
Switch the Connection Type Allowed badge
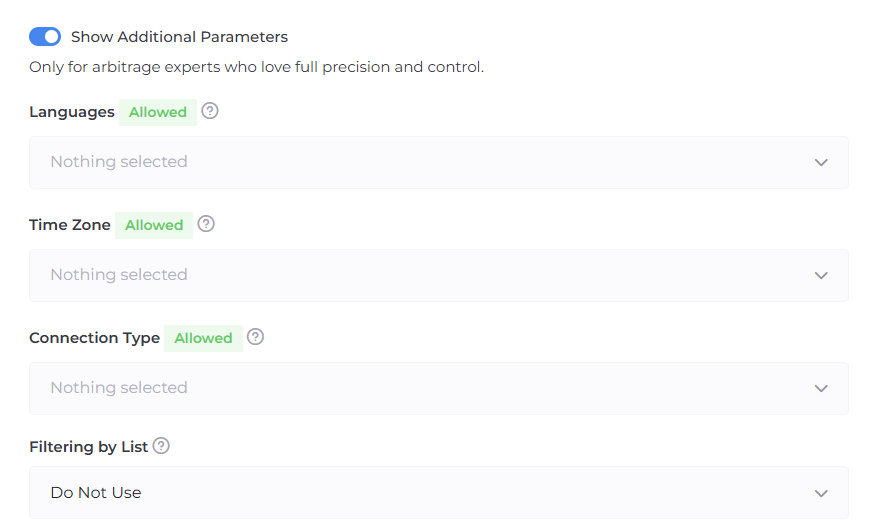point(203,338)
